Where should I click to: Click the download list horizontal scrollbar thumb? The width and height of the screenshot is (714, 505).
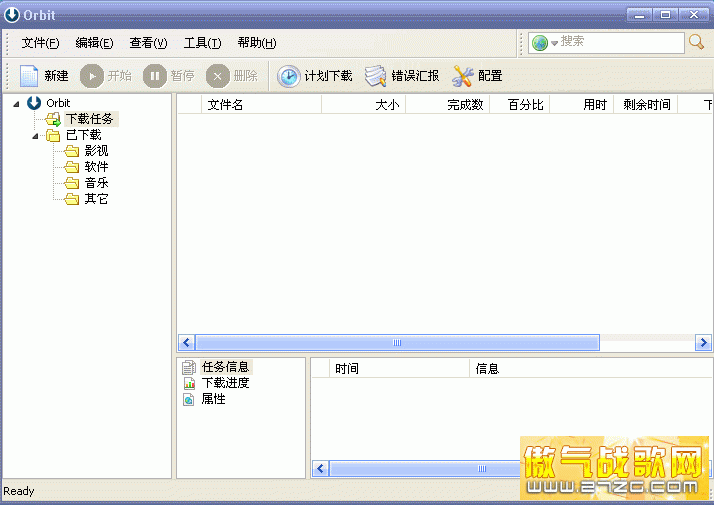[397, 342]
